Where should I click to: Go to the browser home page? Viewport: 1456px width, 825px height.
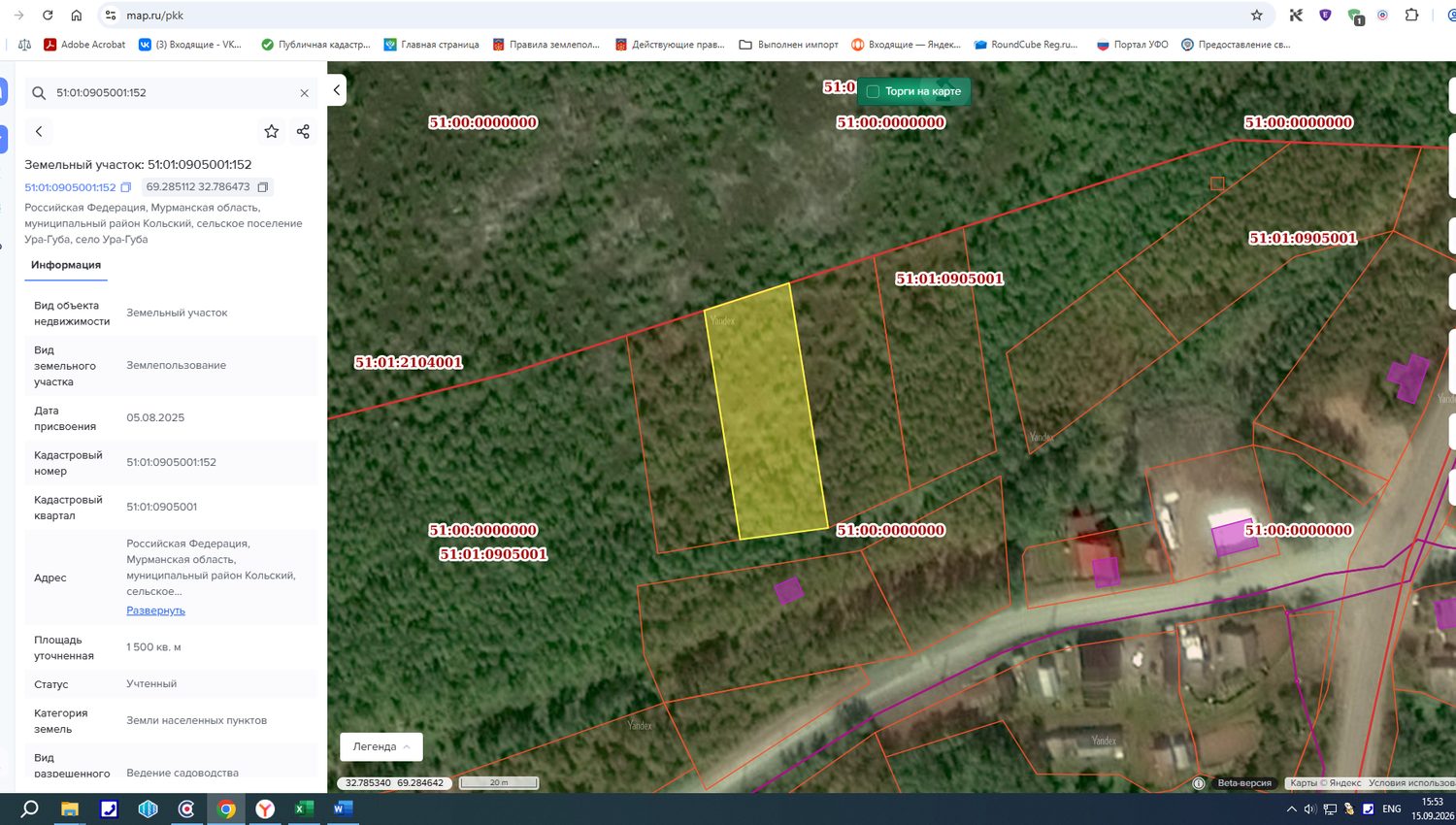[77, 16]
